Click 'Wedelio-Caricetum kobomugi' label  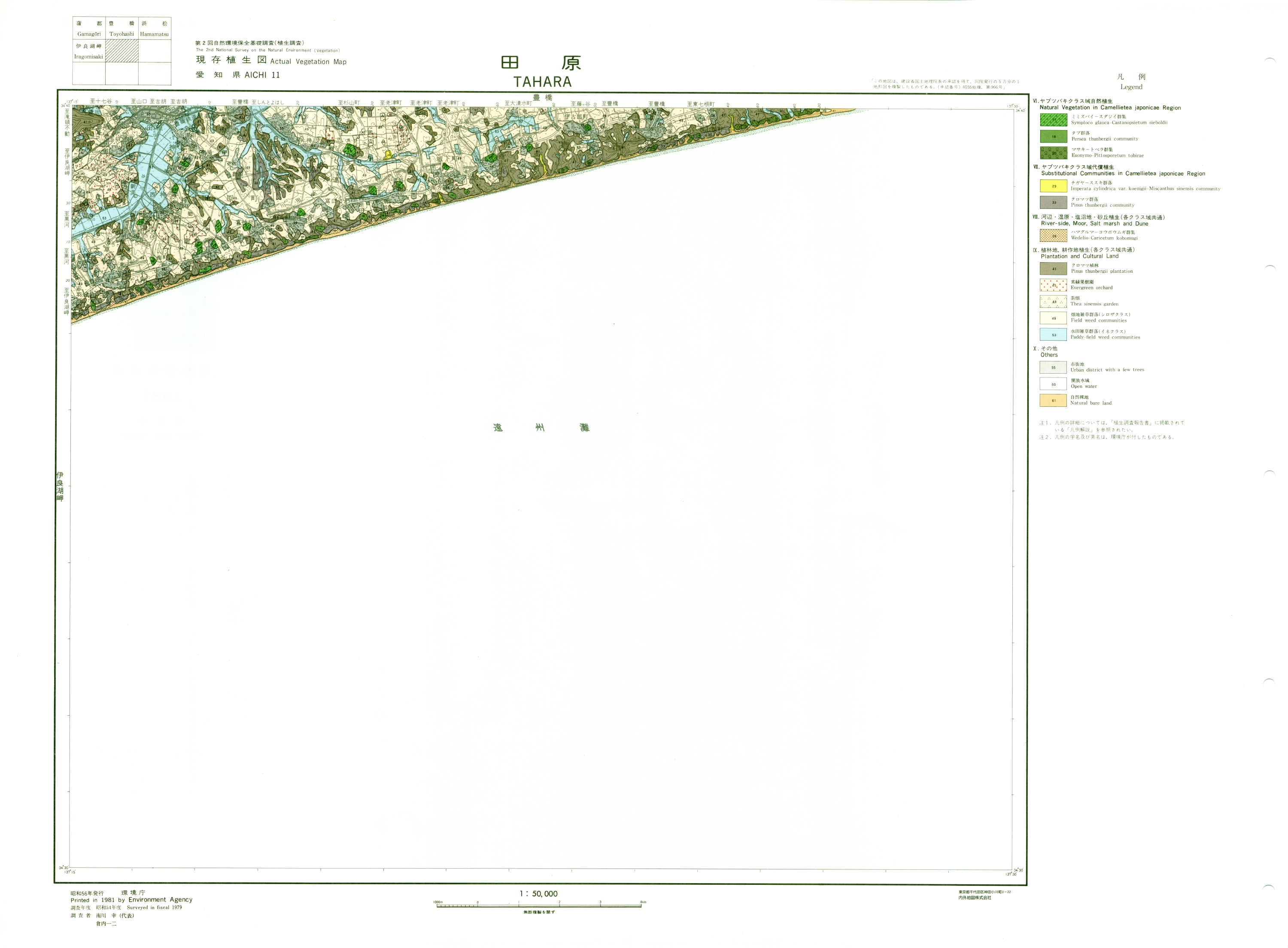pyautogui.click(x=1104, y=238)
